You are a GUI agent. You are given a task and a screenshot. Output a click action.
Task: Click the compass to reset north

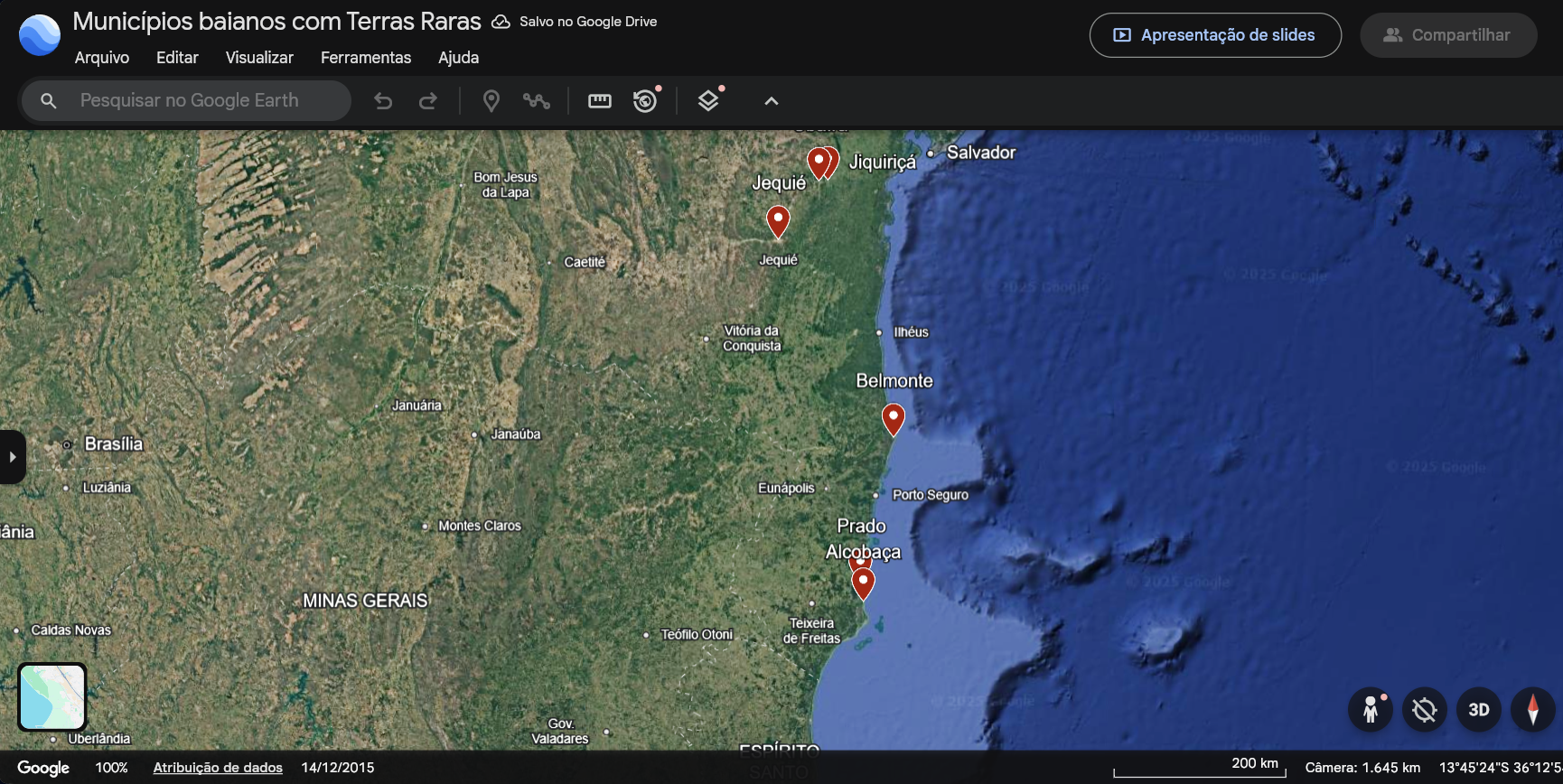click(1532, 710)
